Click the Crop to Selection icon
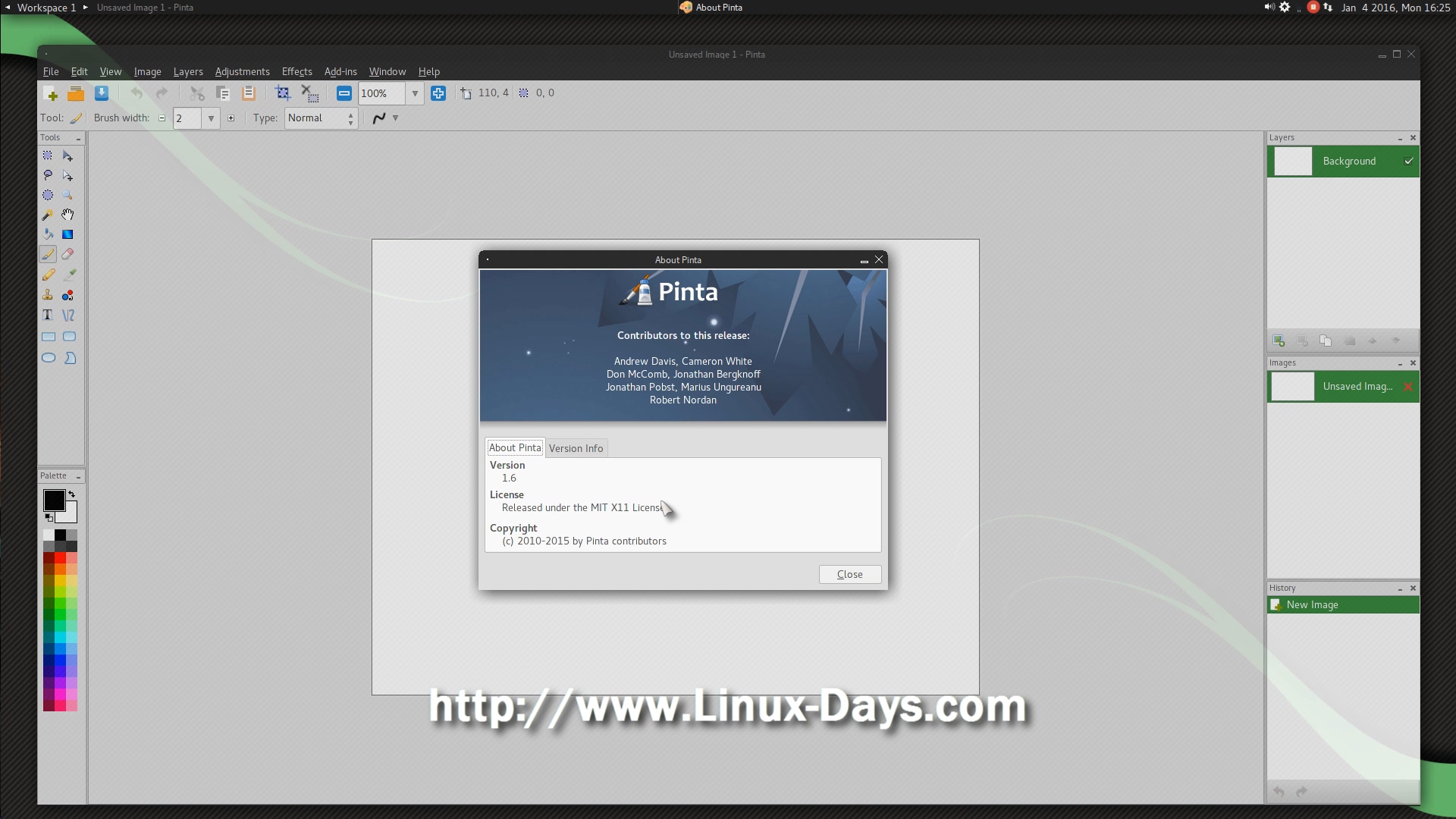Image resolution: width=1456 pixels, height=819 pixels. coord(283,93)
